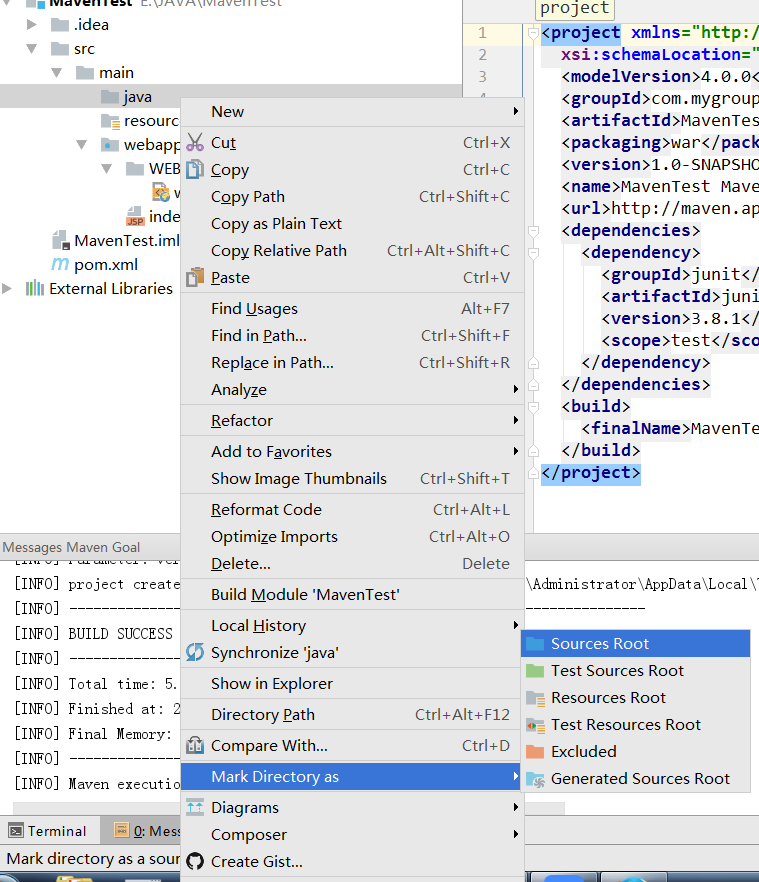Fold the build tag in editor
Image resolution: width=759 pixels, height=882 pixels.
(533, 406)
